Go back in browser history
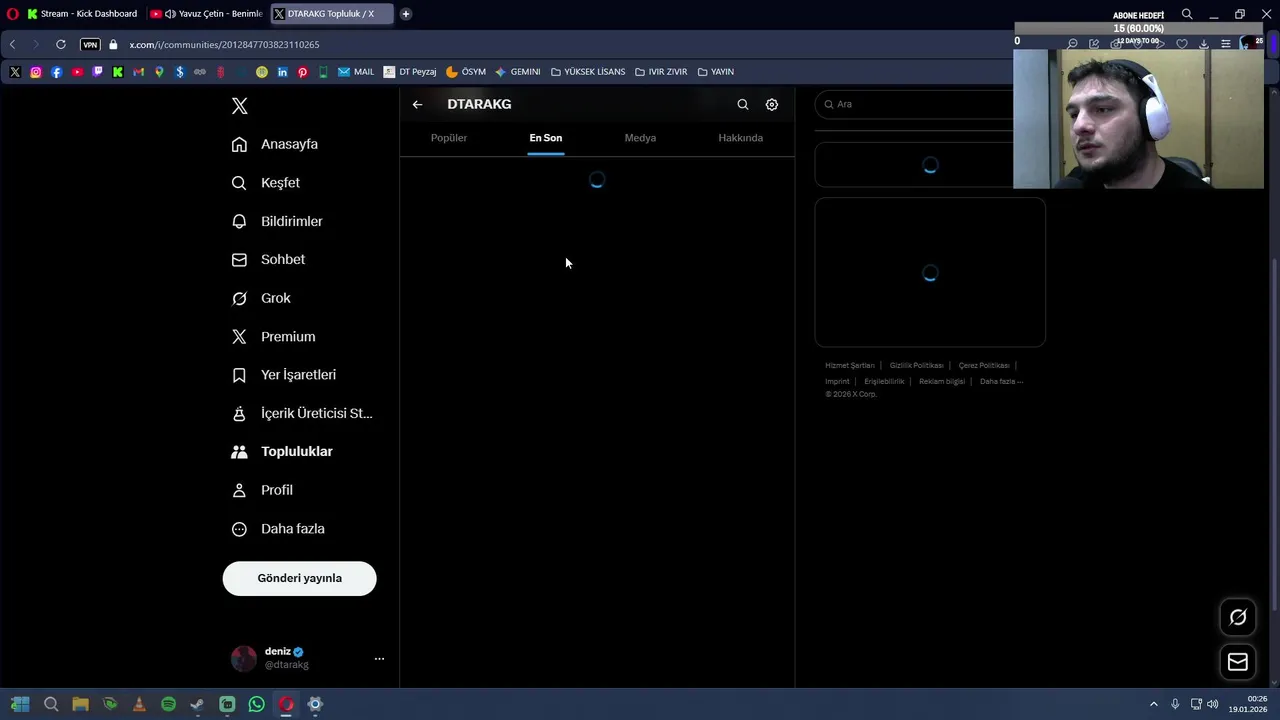1280x720 pixels. tap(12, 45)
